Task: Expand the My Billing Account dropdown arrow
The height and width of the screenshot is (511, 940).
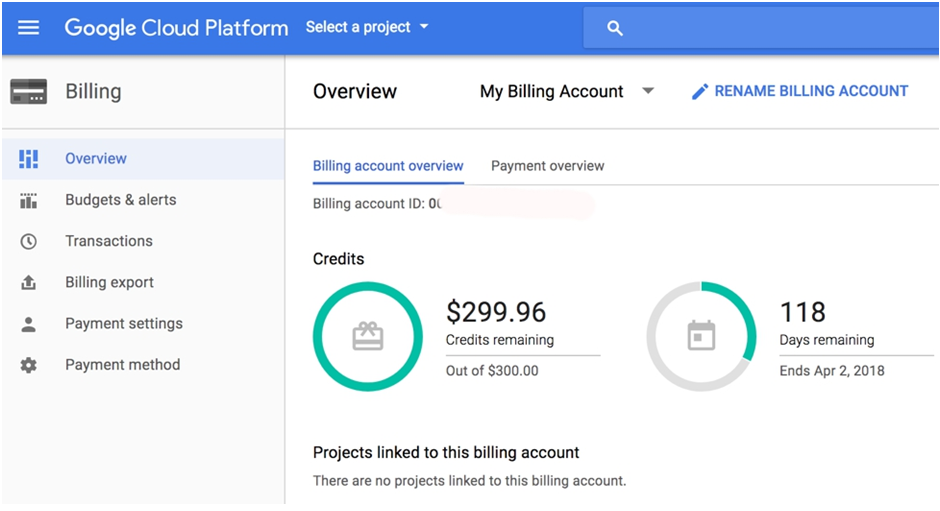Action: pos(648,91)
